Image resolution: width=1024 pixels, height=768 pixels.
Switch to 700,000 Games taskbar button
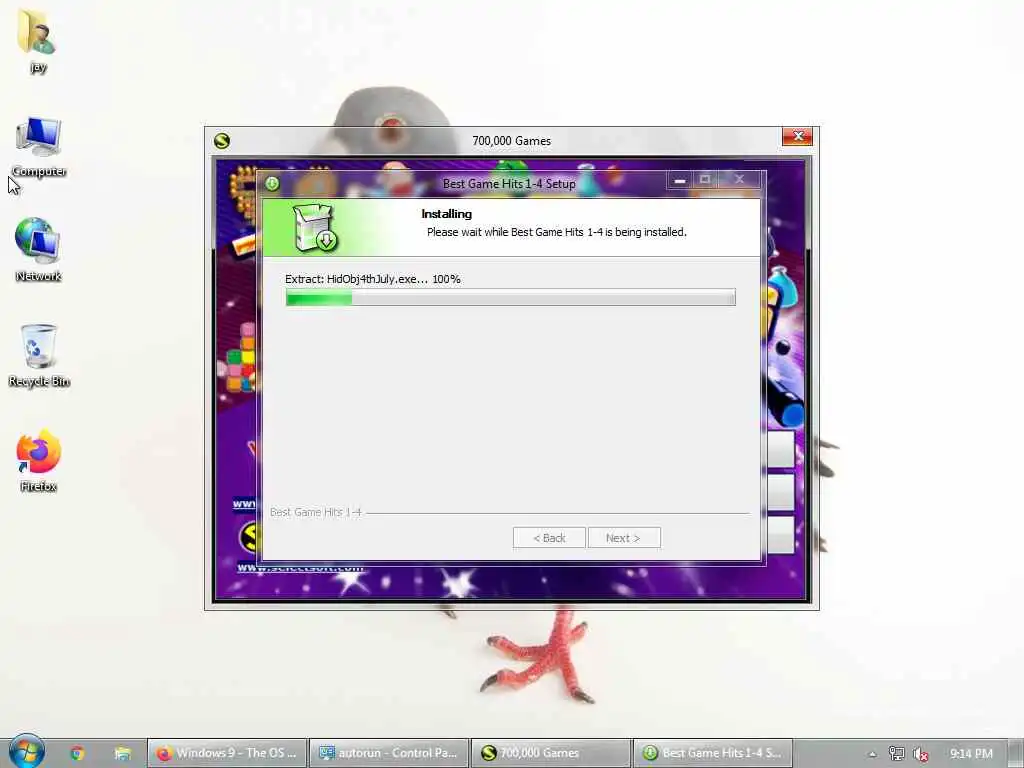(551, 753)
